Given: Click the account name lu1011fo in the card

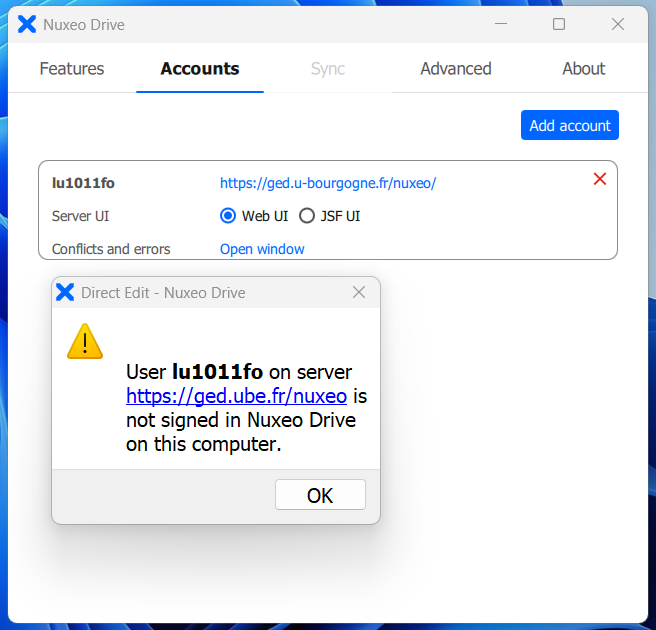Looking at the screenshot, I should 83,183.
